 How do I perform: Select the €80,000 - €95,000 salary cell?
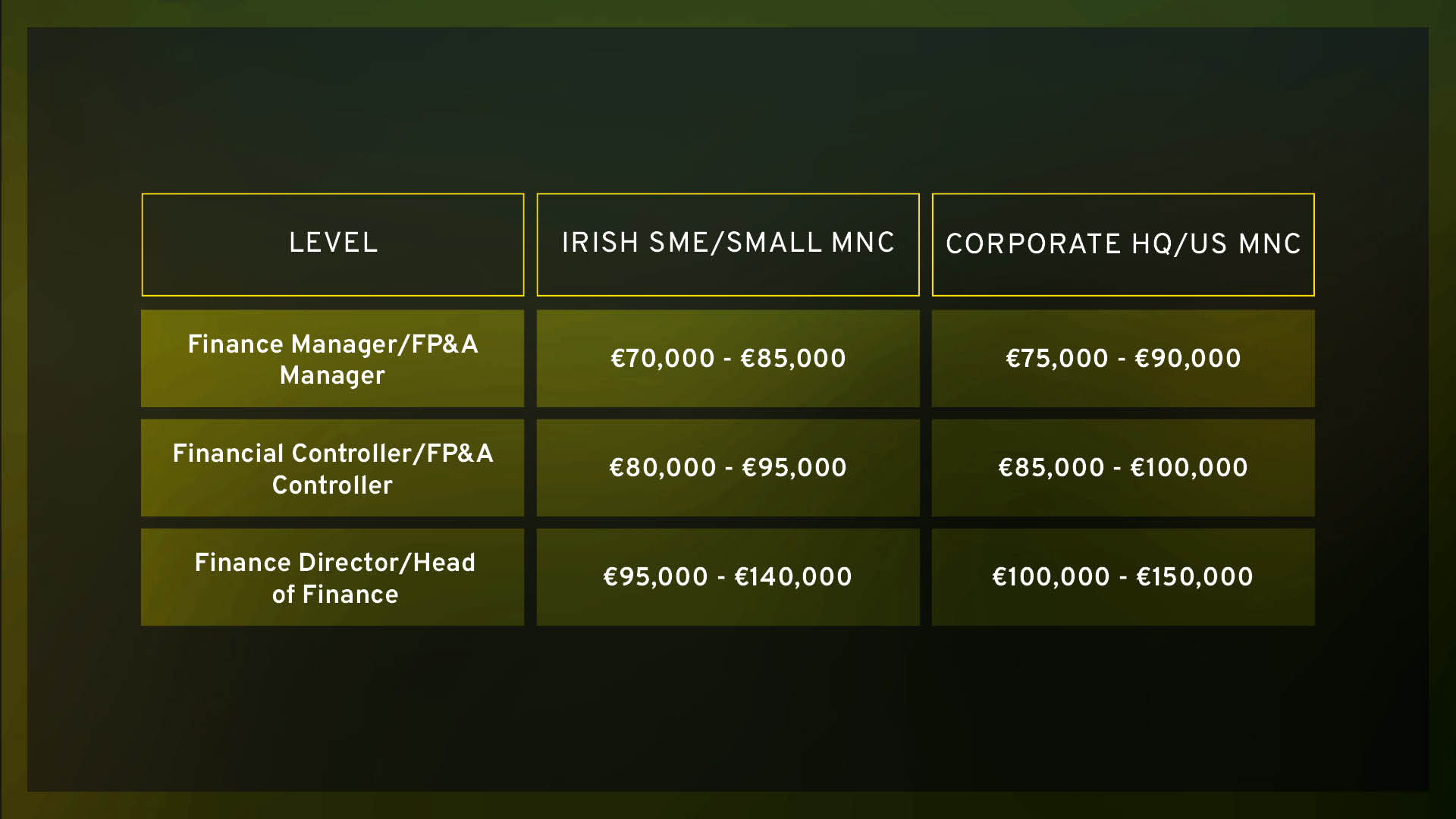[728, 468]
